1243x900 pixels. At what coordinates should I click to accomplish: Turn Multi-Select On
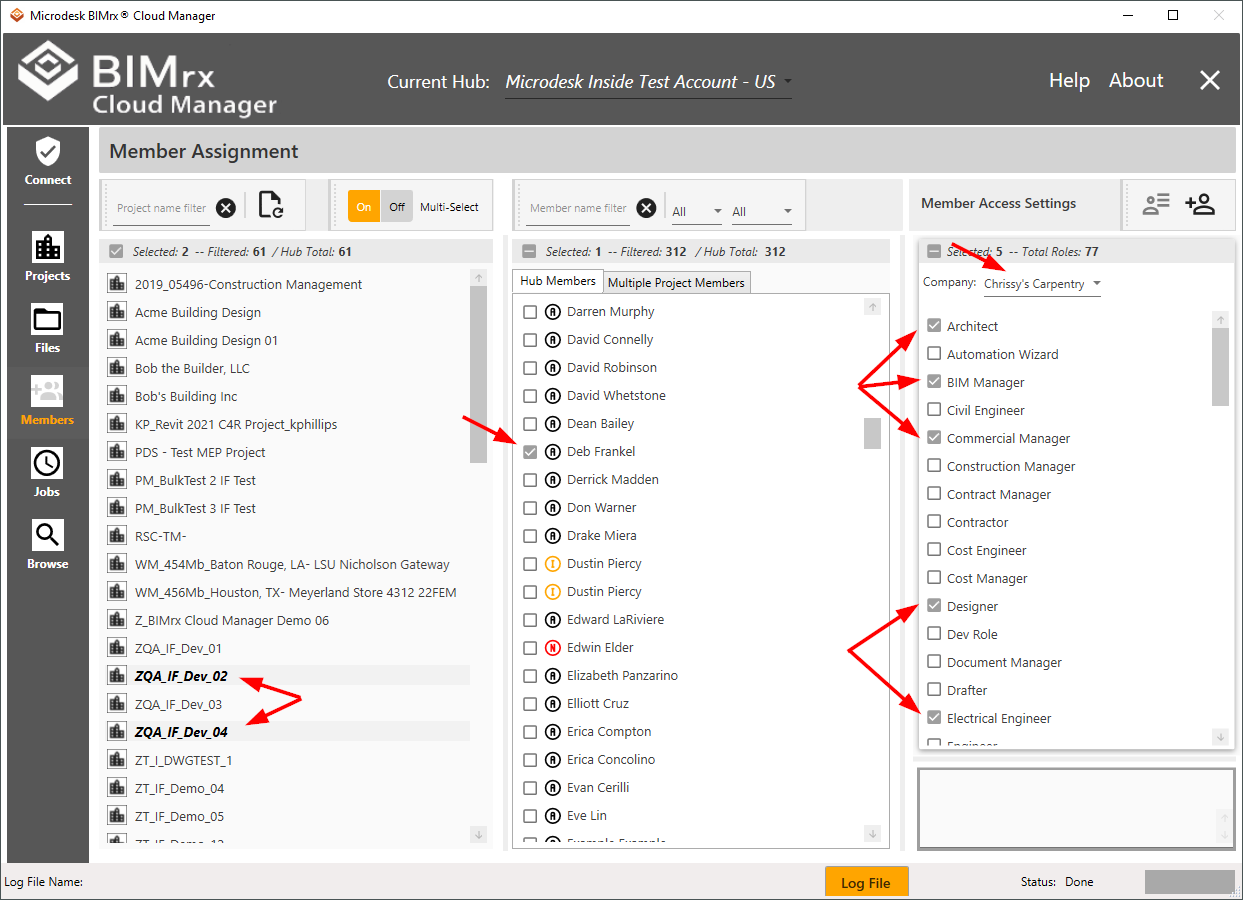(364, 207)
